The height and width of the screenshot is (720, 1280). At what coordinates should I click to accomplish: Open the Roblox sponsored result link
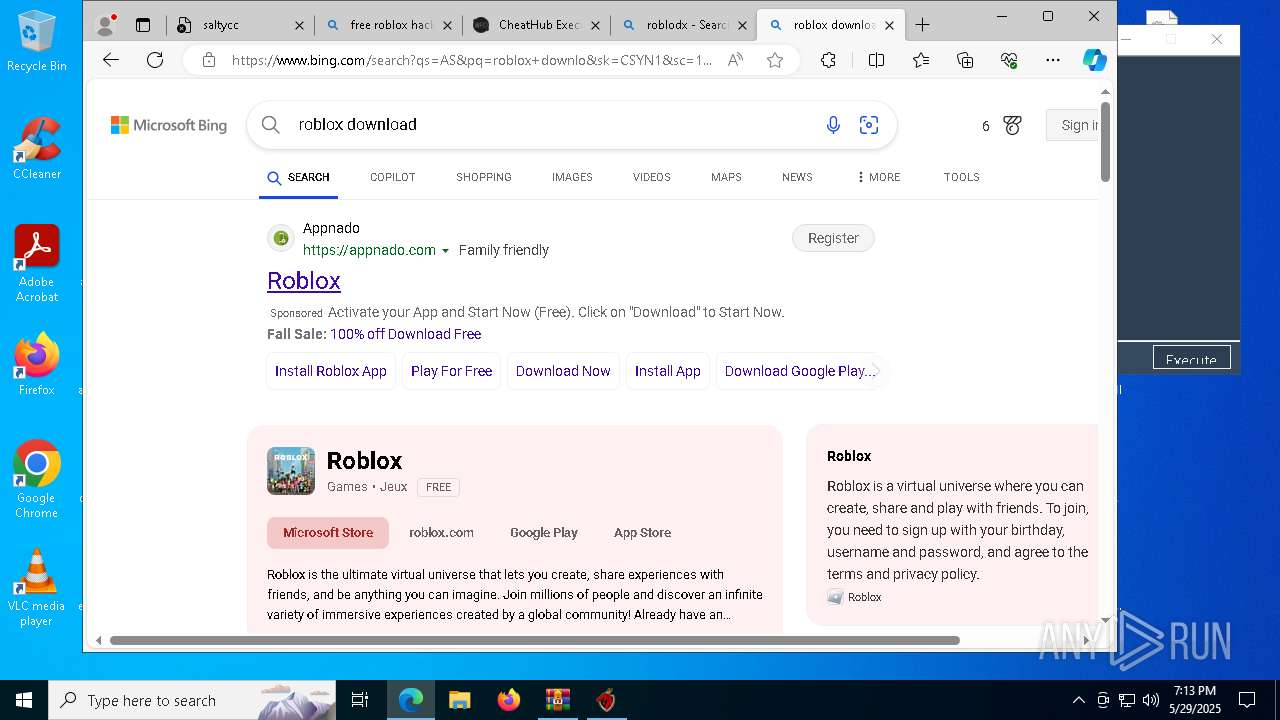[x=304, y=281]
